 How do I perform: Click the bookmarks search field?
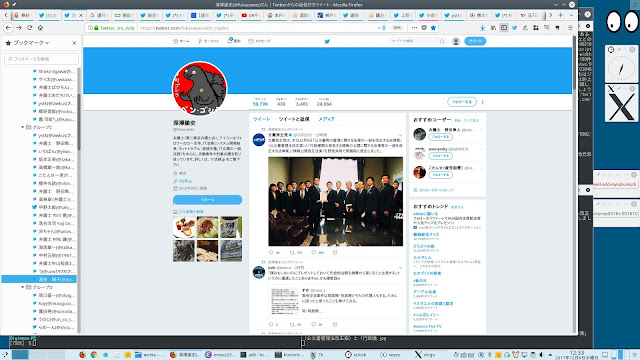pyautogui.click(x=41, y=59)
